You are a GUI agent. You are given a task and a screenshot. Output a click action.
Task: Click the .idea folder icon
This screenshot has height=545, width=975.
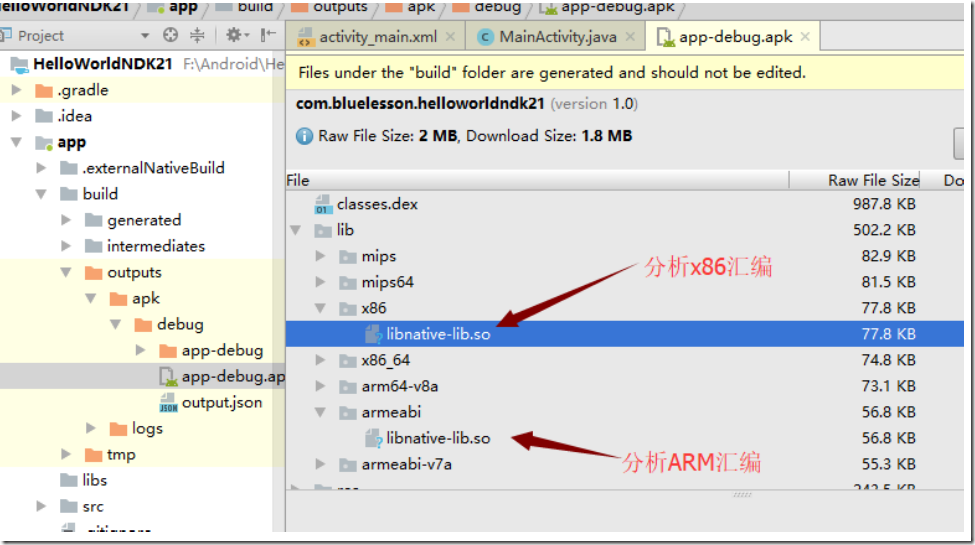[44, 116]
